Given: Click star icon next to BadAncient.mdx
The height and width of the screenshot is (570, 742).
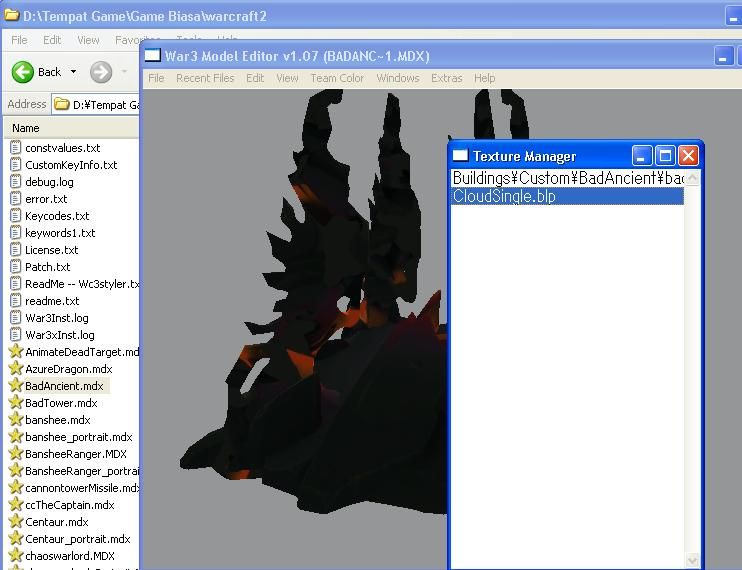Looking at the screenshot, I should click(x=16, y=386).
